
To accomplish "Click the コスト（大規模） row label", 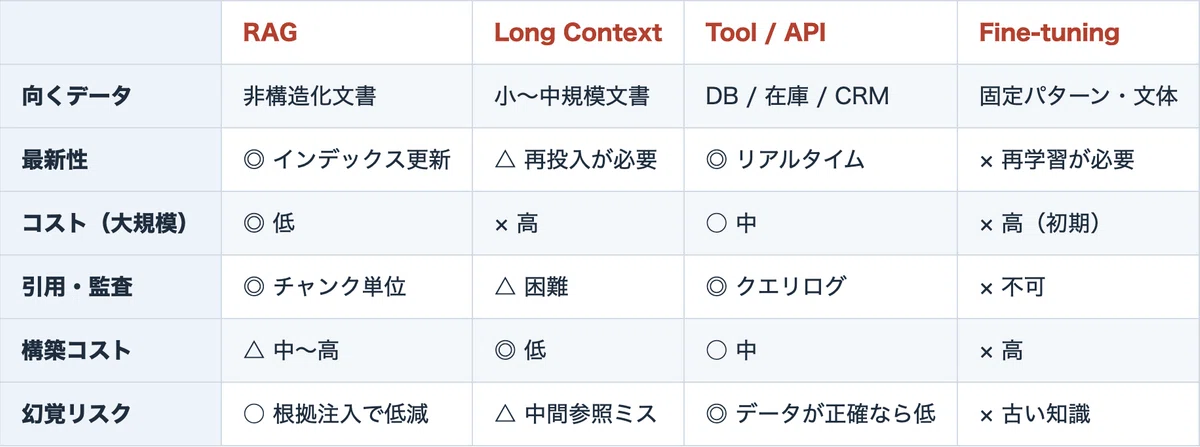I will coord(105,224).
